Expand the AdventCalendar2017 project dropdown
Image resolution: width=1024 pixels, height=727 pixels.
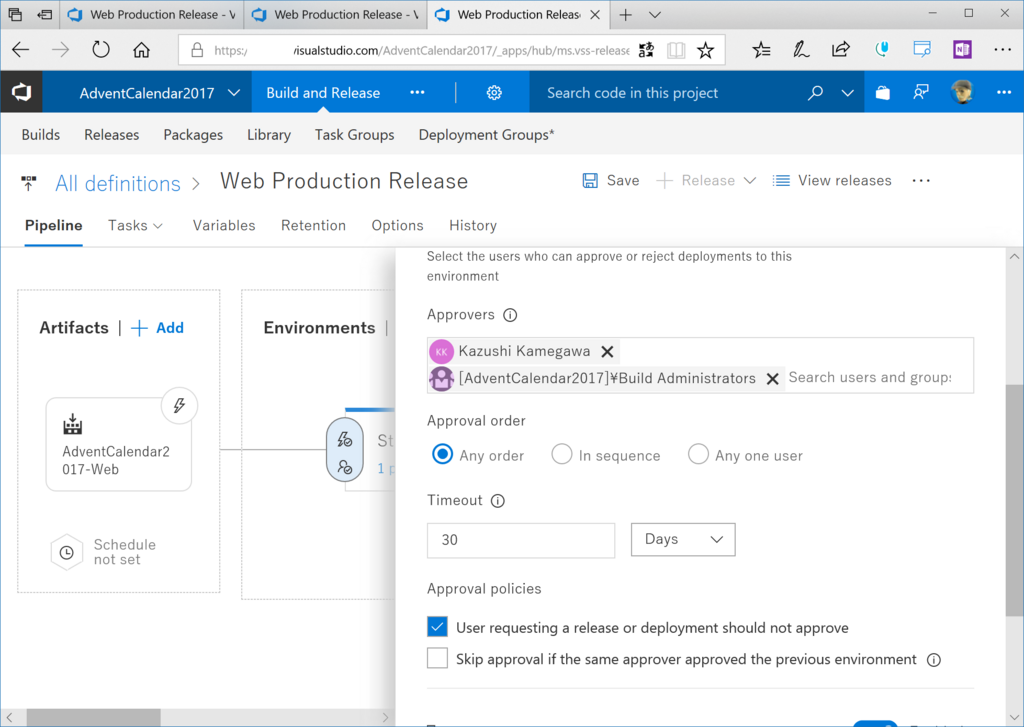(x=234, y=93)
